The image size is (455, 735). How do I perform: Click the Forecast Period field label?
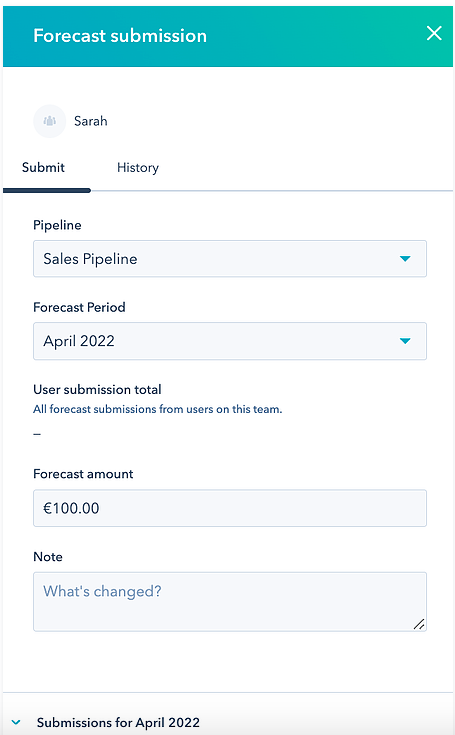pyautogui.click(x=79, y=307)
